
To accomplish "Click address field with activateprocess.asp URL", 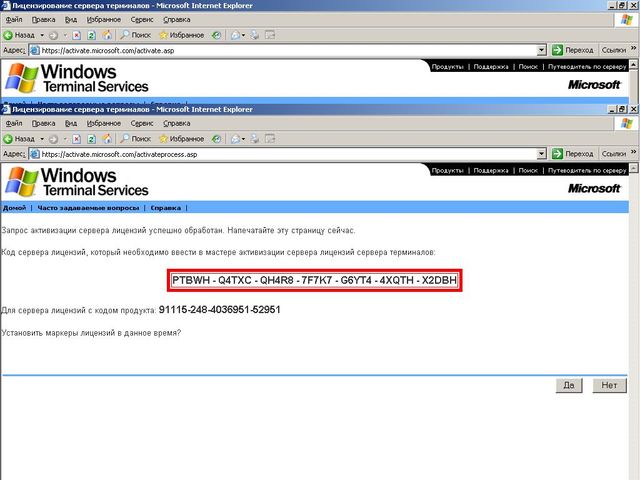I will (x=289, y=154).
